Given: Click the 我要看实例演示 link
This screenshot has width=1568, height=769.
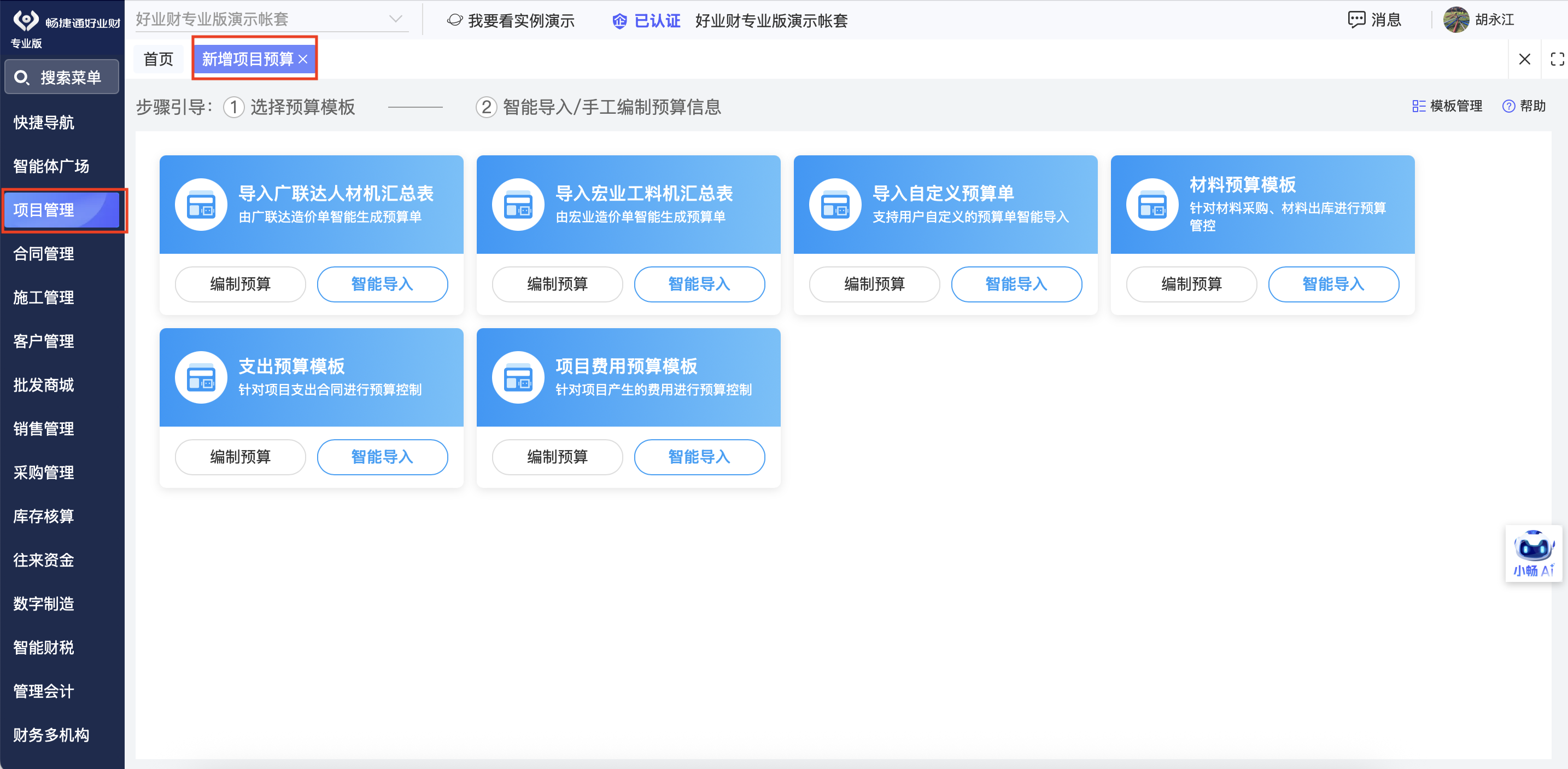Looking at the screenshot, I should tap(520, 21).
